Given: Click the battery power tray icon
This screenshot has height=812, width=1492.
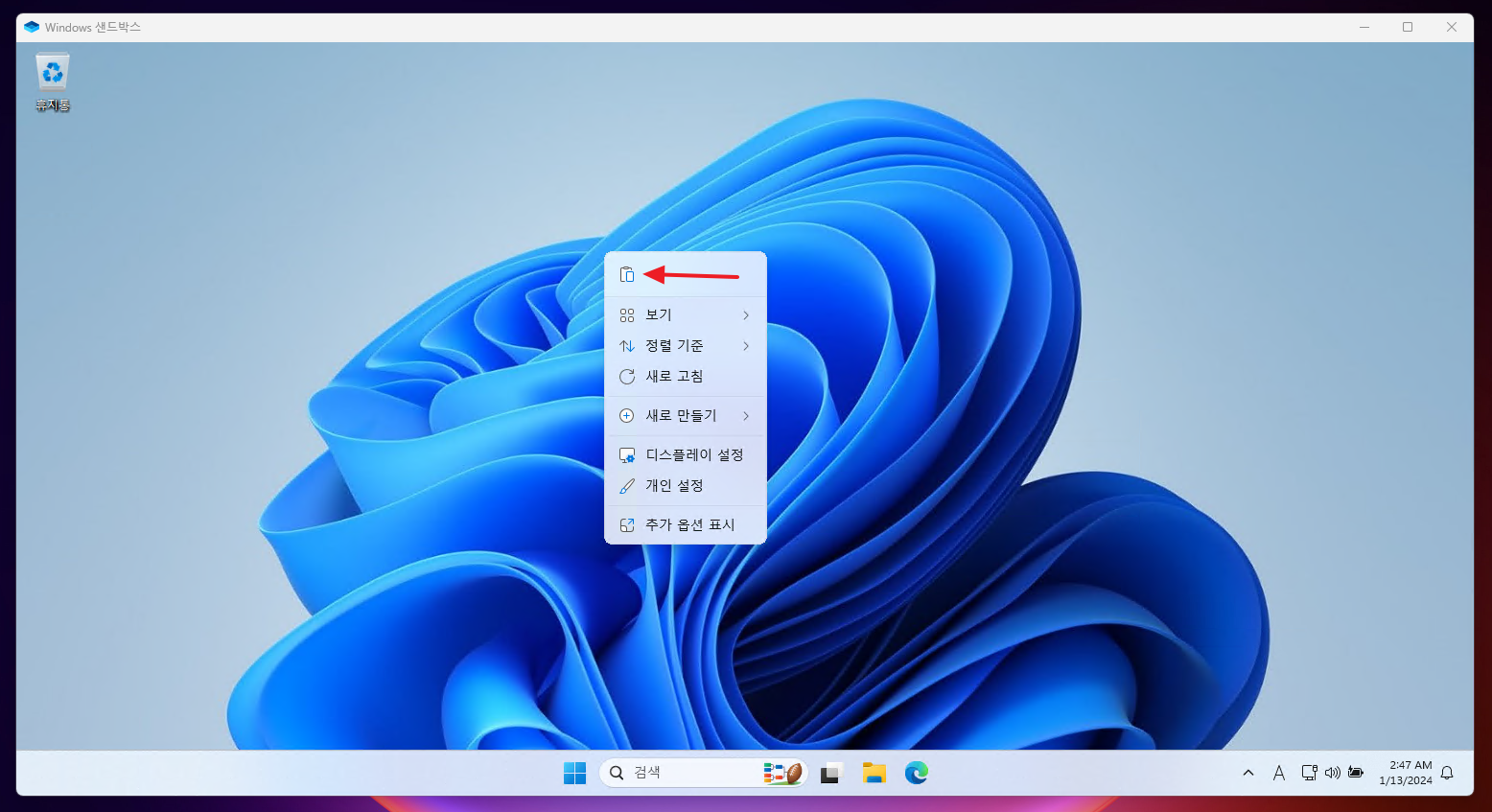Looking at the screenshot, I should (x=1356, y=773).
